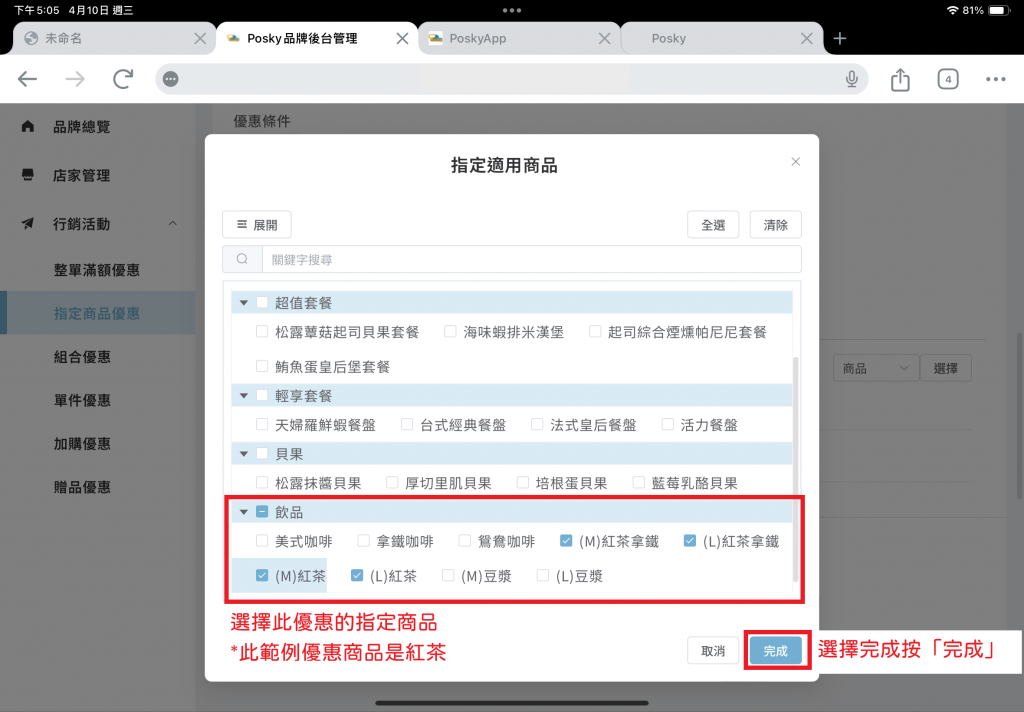1024x712 pixels.
Task: Click the 取消 cancel button
Action: (x=713, y=651)
